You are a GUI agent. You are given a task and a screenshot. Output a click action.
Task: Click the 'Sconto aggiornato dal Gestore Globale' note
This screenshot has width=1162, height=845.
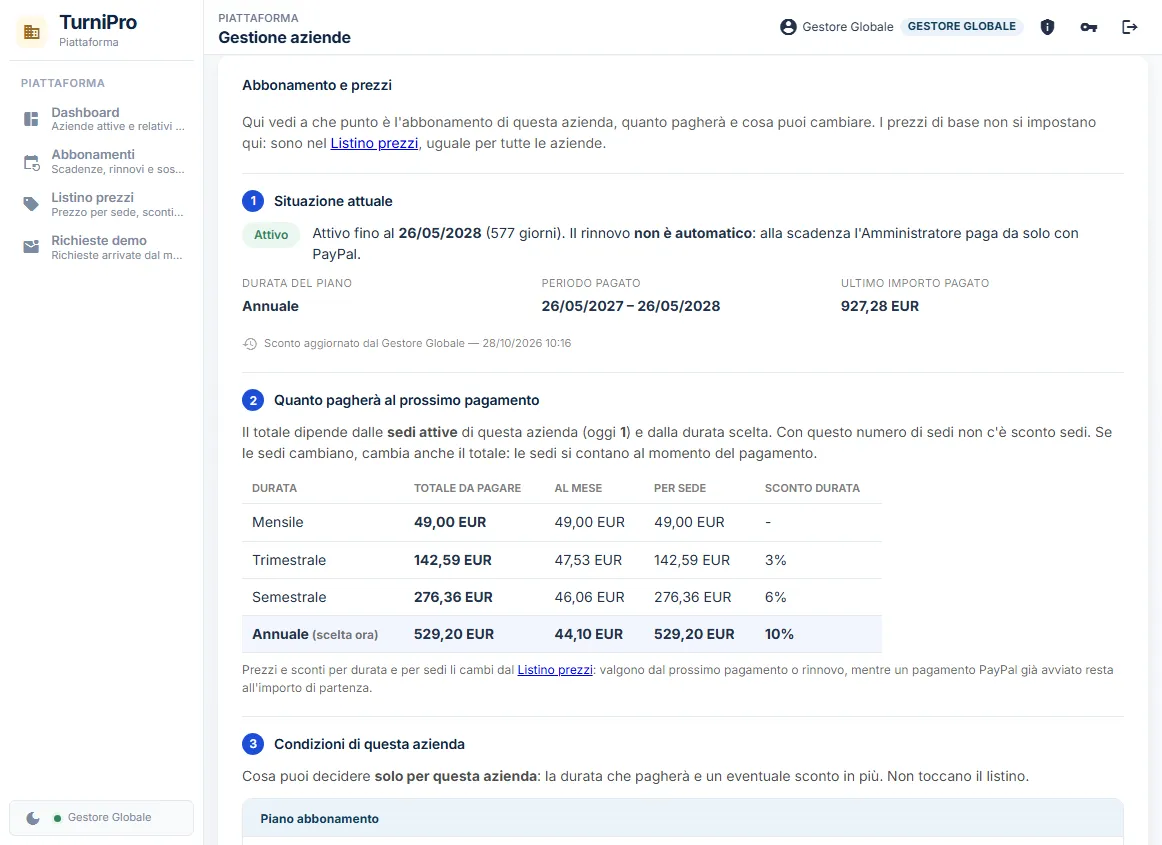point(417,343)
